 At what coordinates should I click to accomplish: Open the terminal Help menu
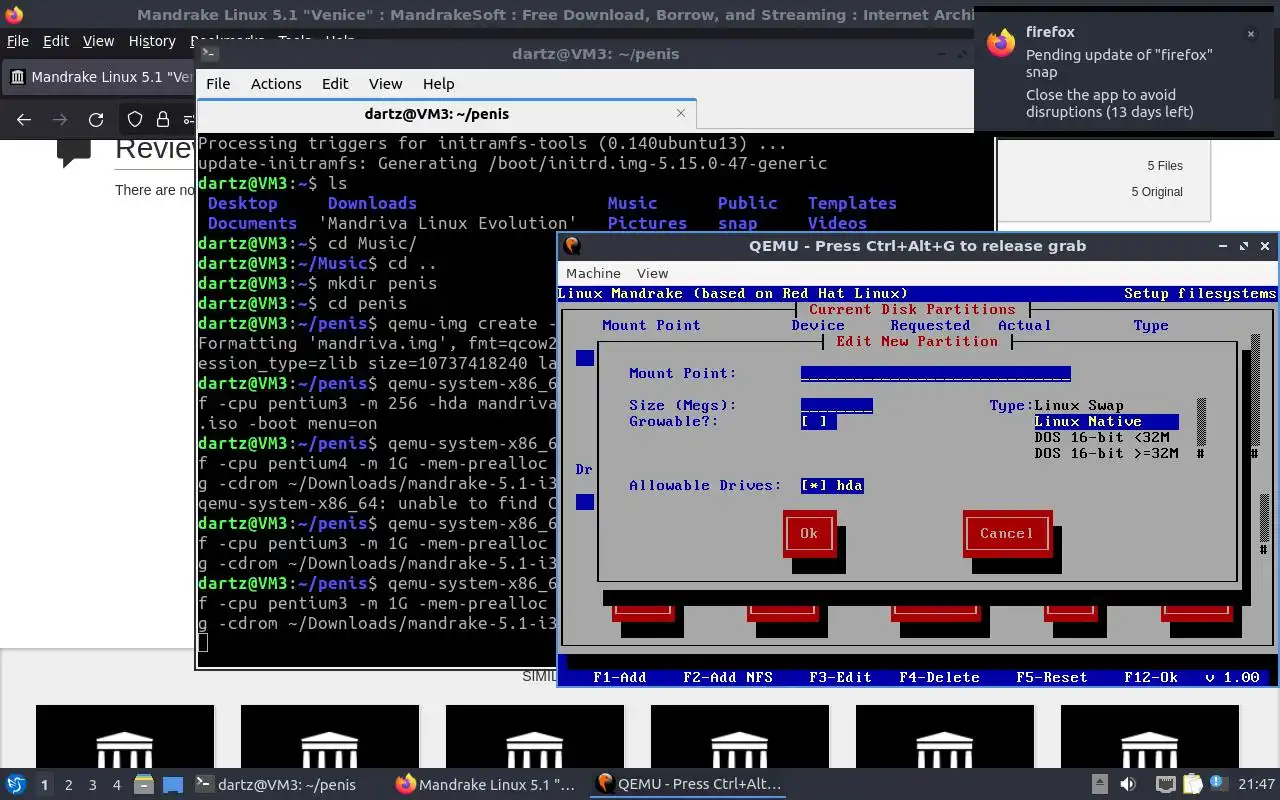(438, 84)
